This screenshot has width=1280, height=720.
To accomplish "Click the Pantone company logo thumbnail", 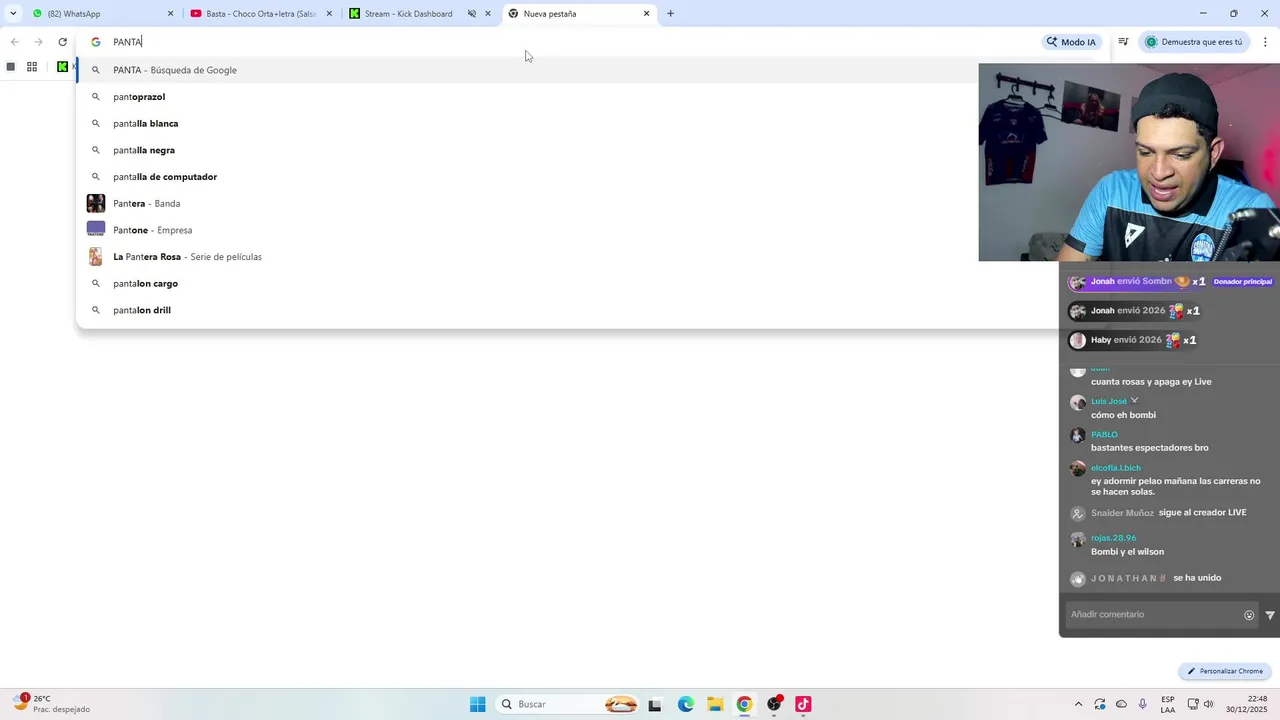I will (96, 230).
